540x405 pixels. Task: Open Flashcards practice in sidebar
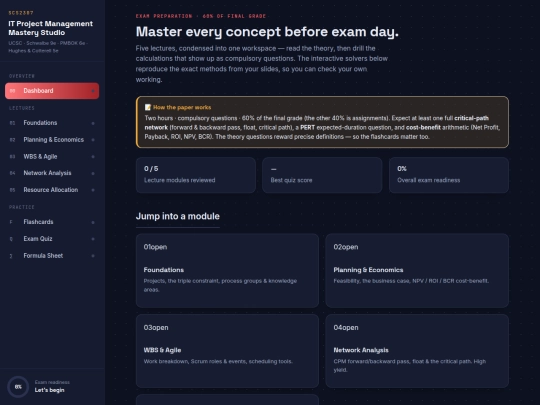52,222
